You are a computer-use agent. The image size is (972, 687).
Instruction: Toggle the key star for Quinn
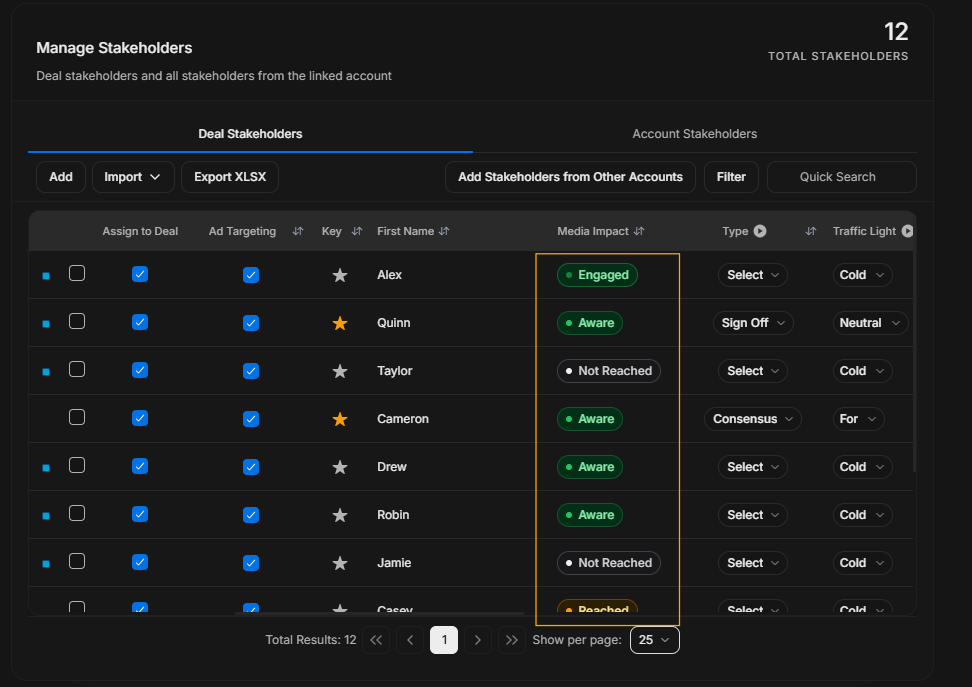(340, 323)
